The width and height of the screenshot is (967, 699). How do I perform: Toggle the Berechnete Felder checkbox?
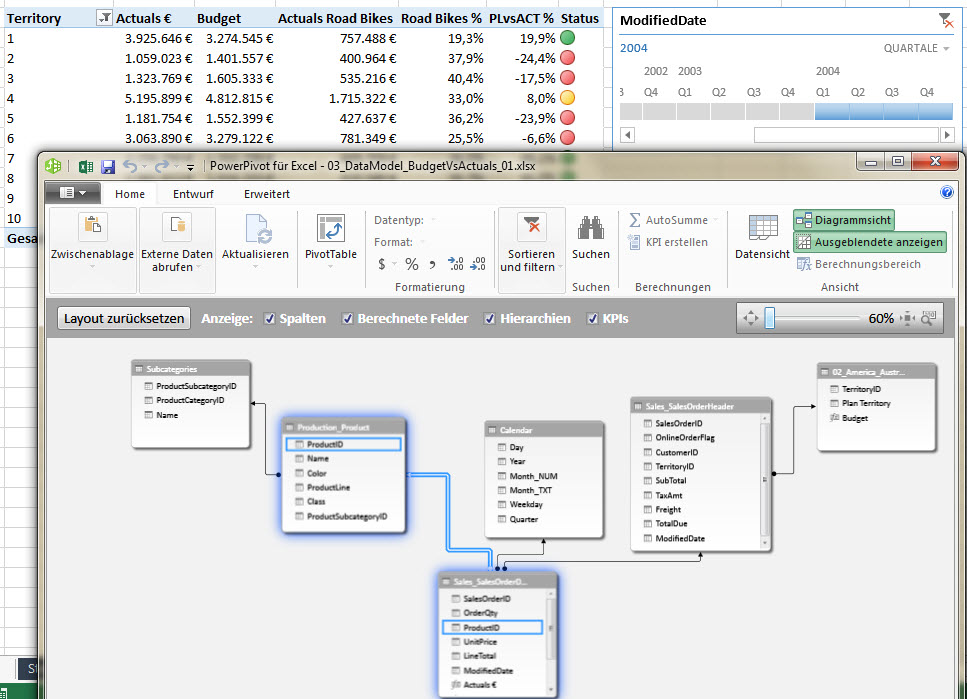coord(348,318)
